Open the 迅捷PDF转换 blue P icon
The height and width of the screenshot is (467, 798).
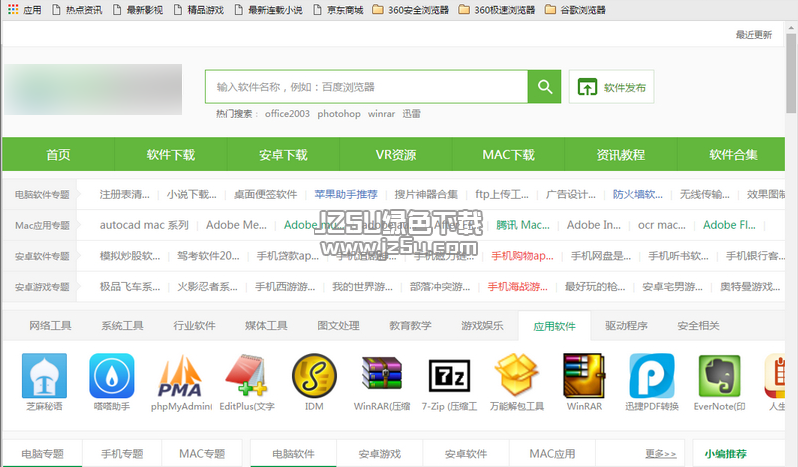pyautogui.click(x=652, y=376)
